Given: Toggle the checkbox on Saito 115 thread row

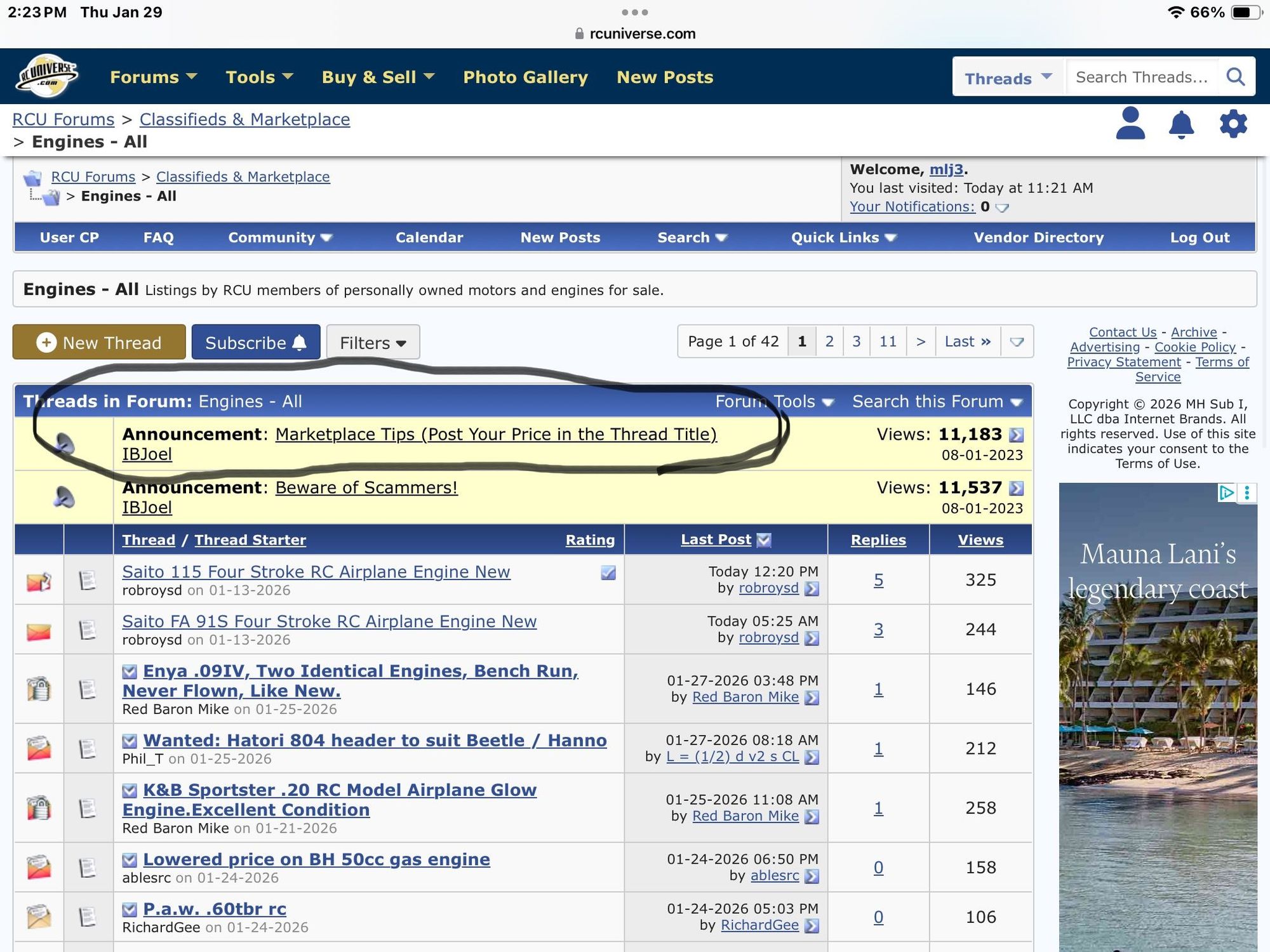Looking at the screenshot, I should 608,573.
